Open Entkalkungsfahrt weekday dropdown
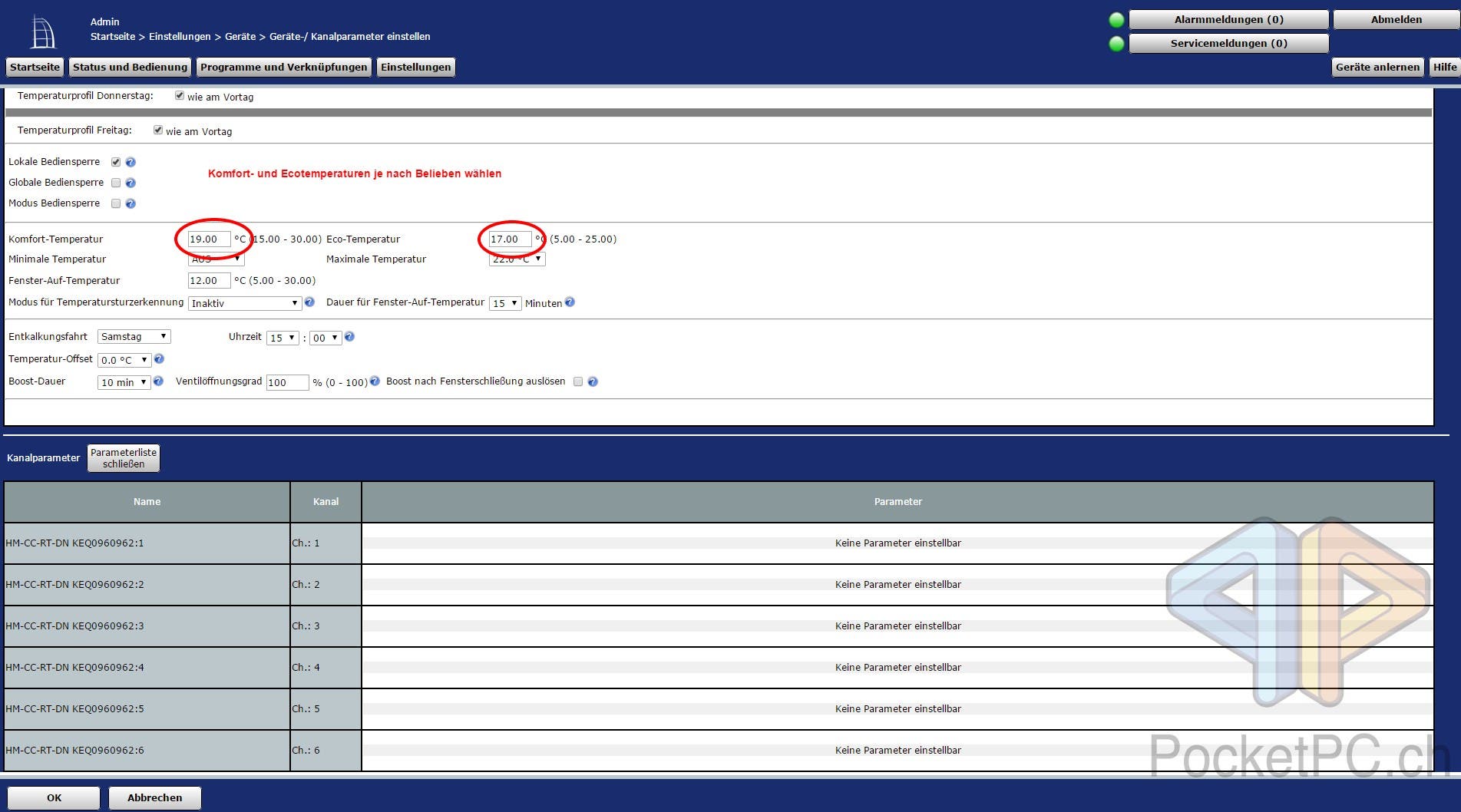 [134, 337]
